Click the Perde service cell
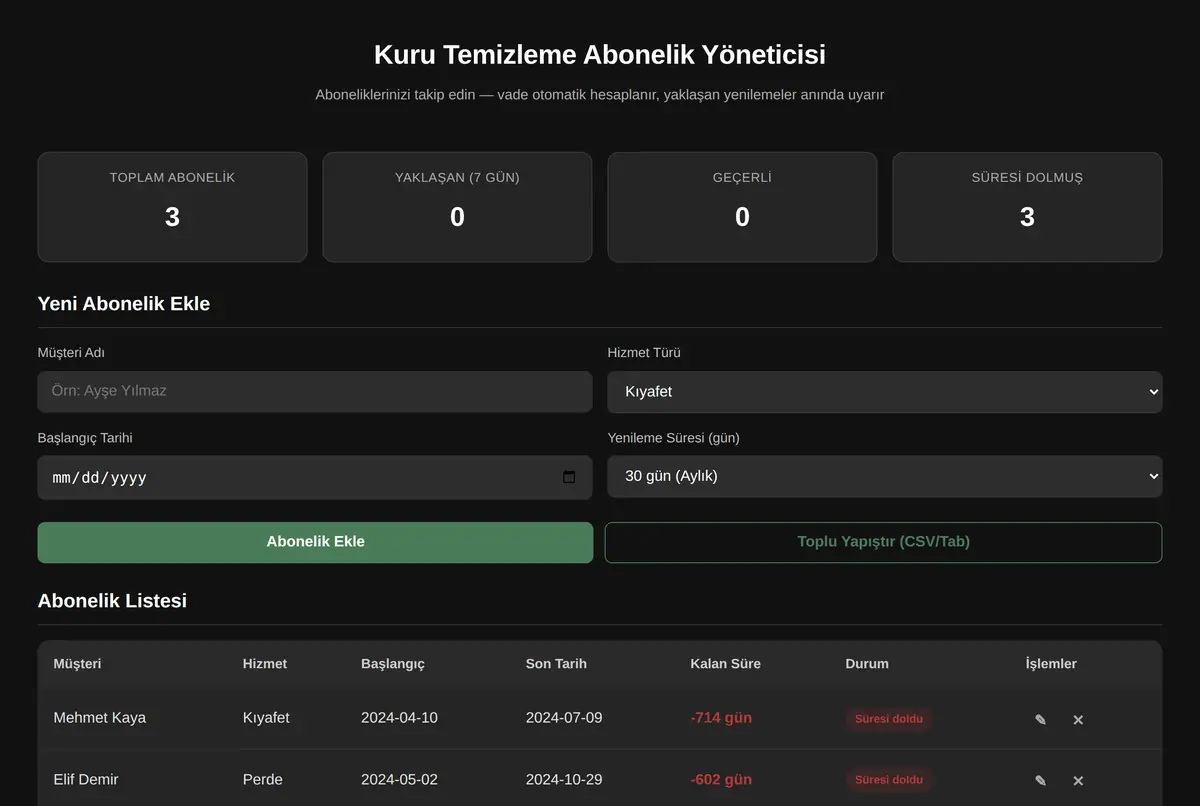This screenshot has height=806, width=1200. pos(263,779)
